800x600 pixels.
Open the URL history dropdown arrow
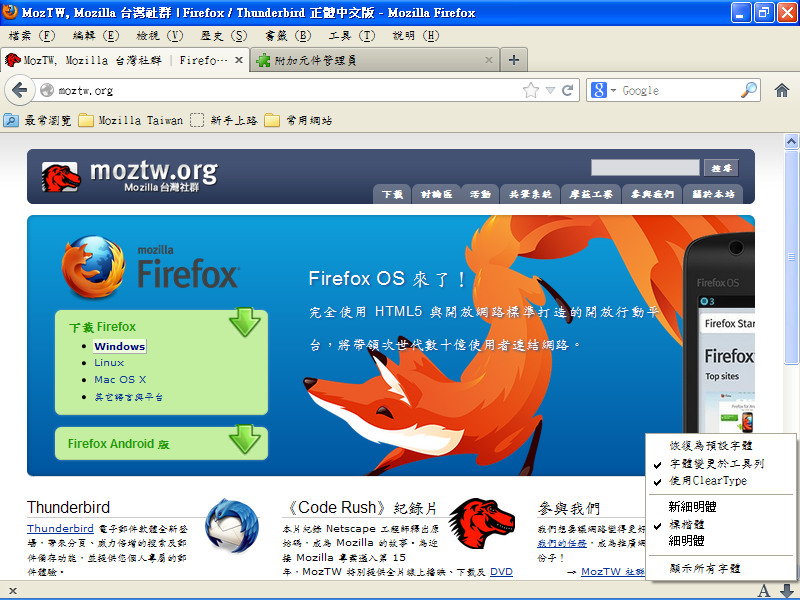(x=550, y=90)
